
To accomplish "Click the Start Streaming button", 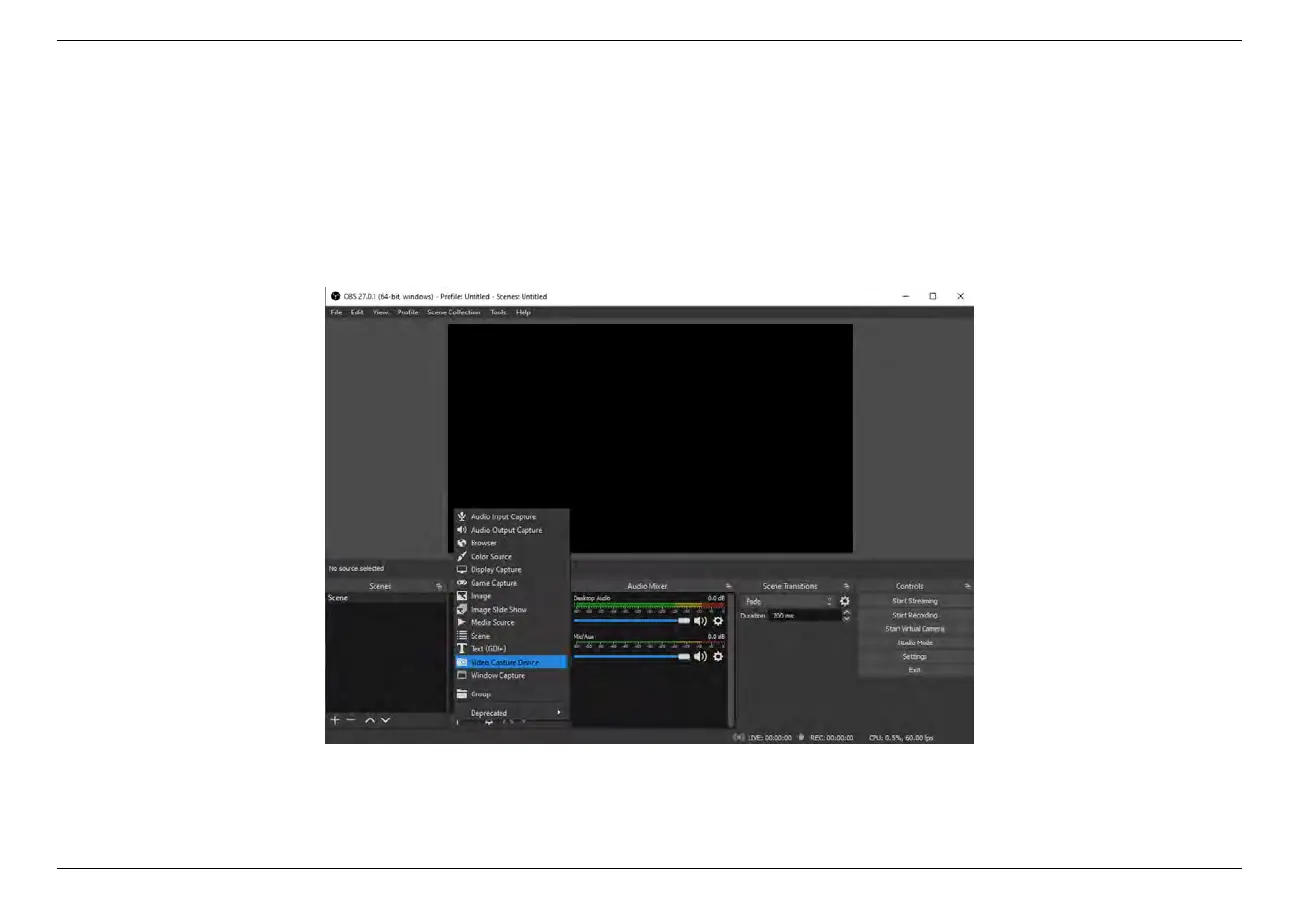I will [915, 601].
